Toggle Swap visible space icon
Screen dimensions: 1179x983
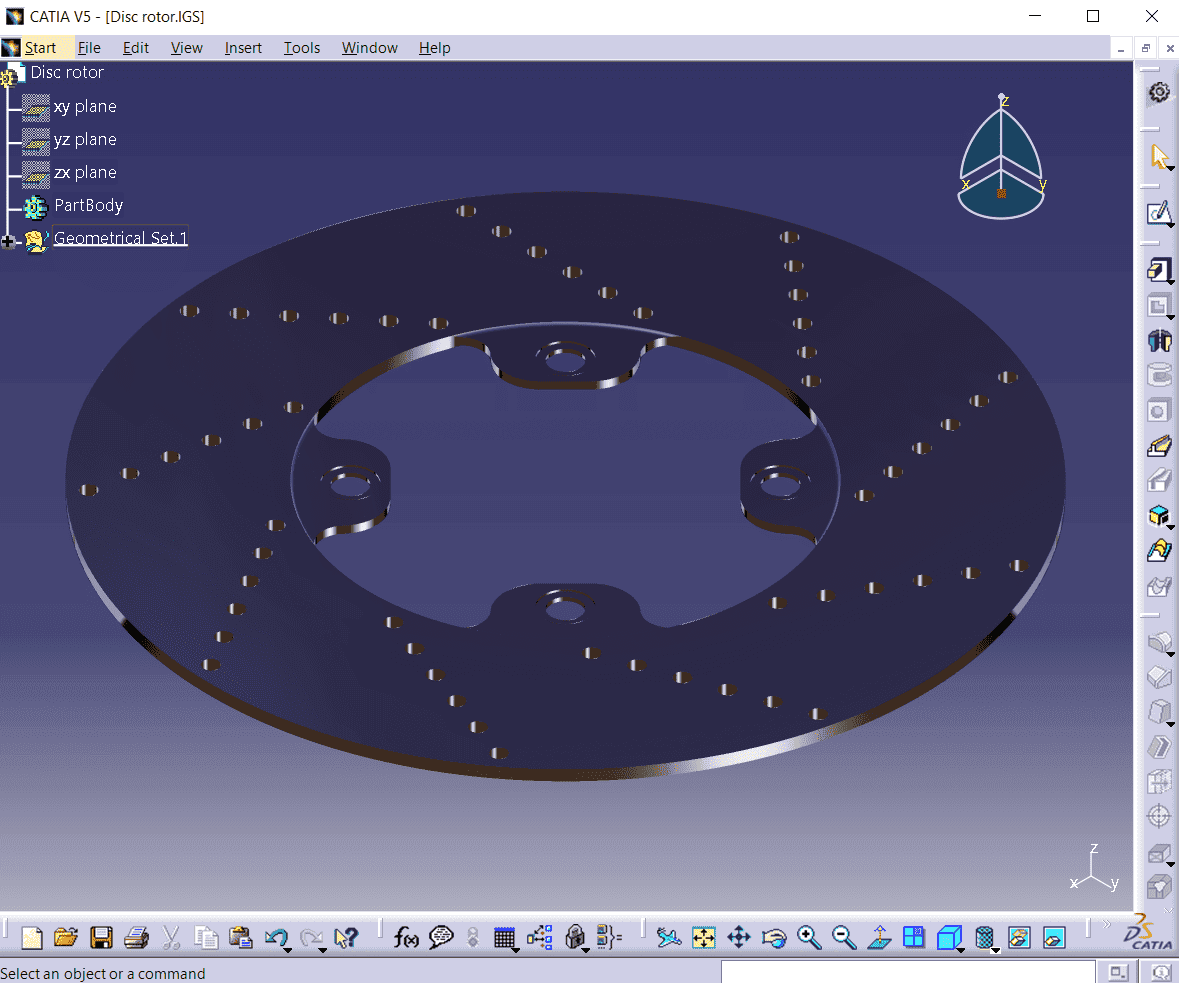(1054, 937)
